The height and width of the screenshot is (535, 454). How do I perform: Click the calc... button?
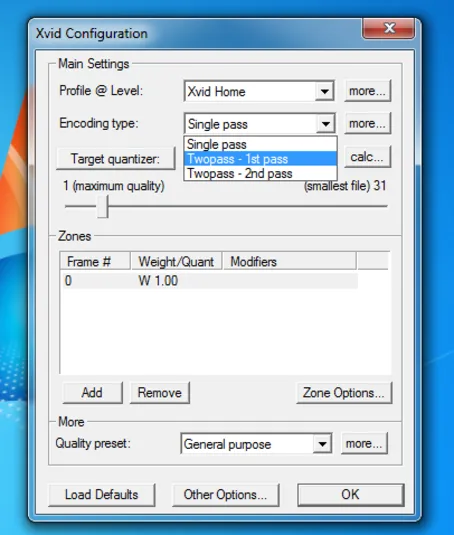[367, 157]
